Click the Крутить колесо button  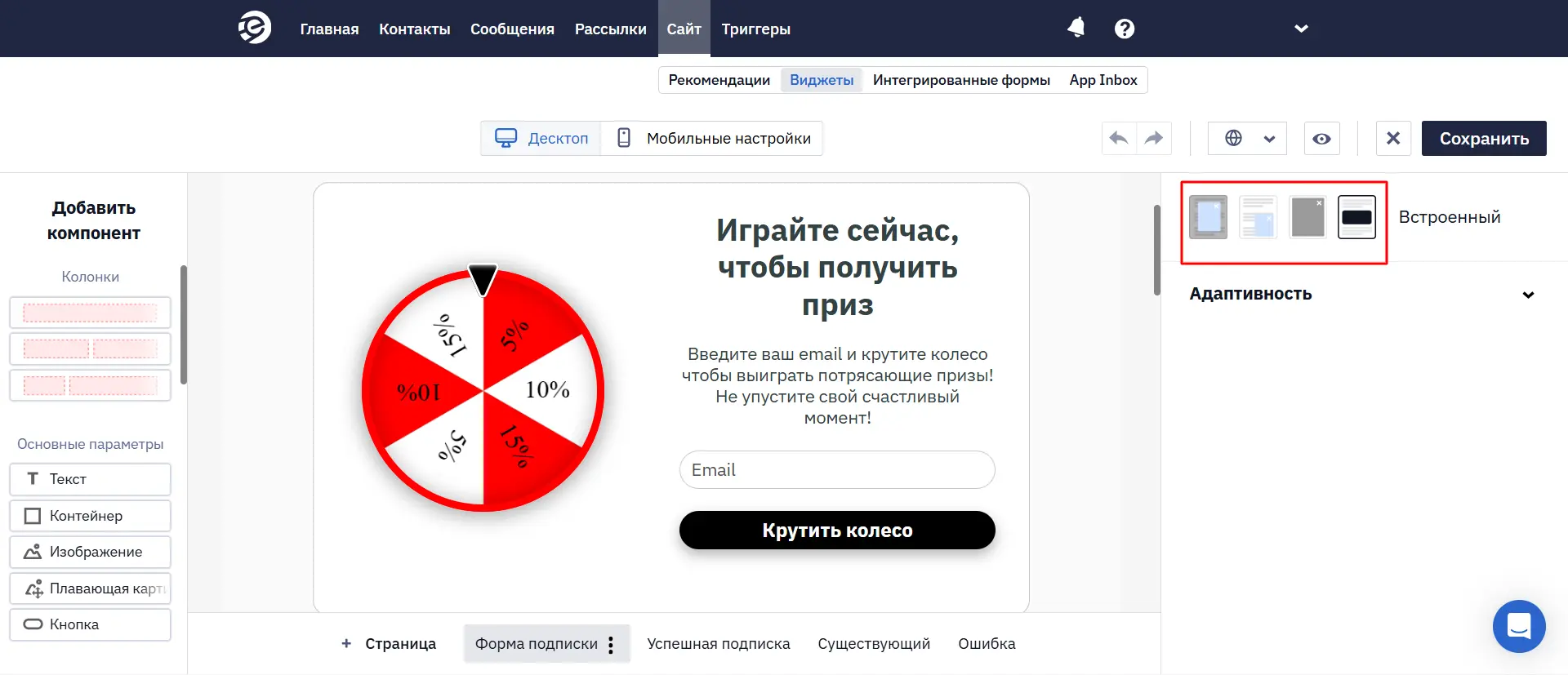click(837, 531)
